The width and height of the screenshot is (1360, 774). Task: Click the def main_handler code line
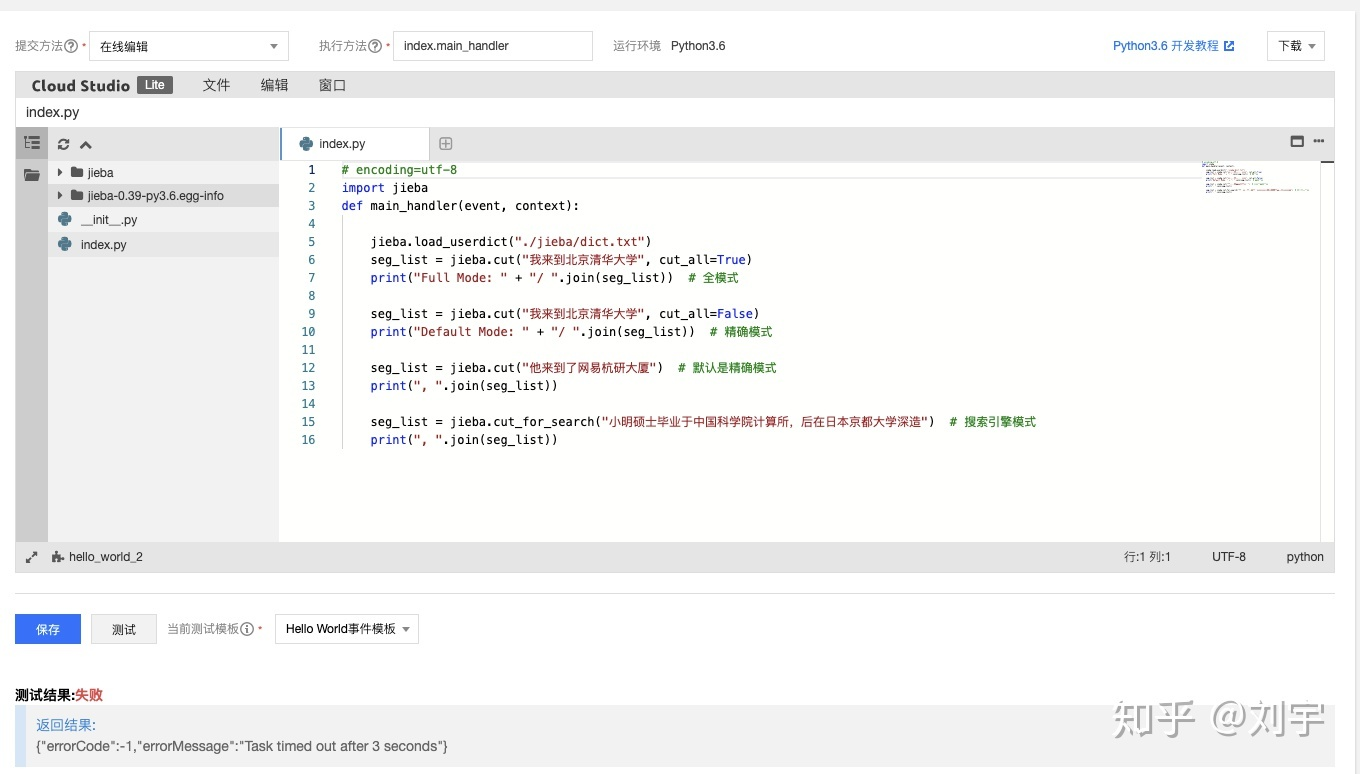point(460,206)
